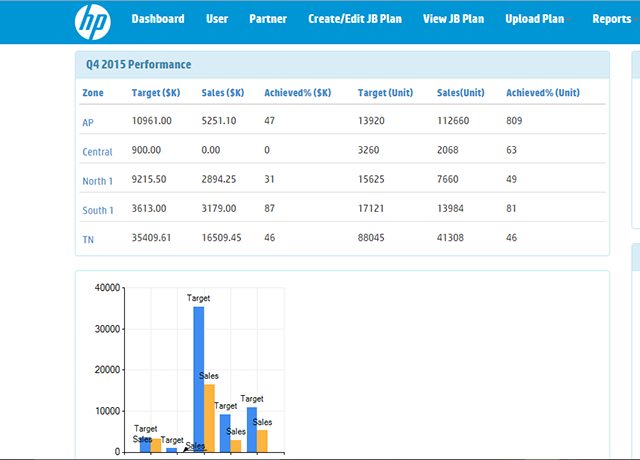Open the User menu item
The height and width of the screenshot is (460, 640).
click(217, 19)
